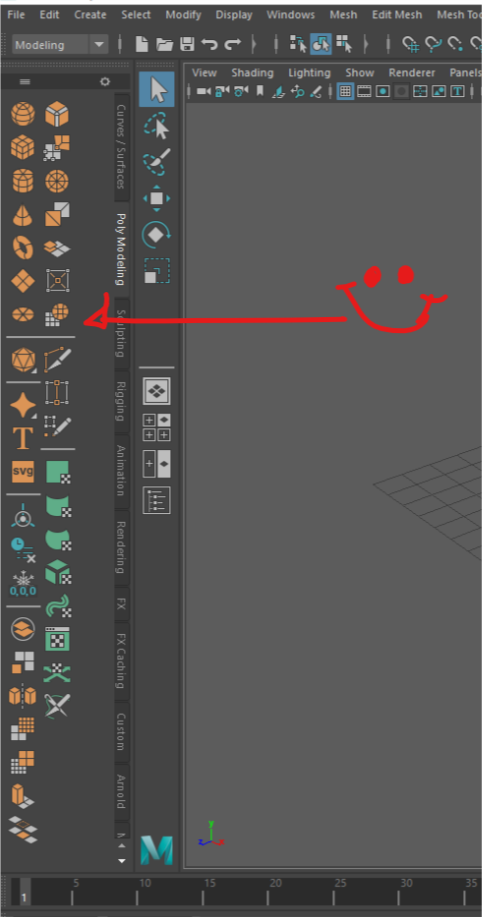
Task: Switch to the Arnold shelf tab
Action: [120, 792]
